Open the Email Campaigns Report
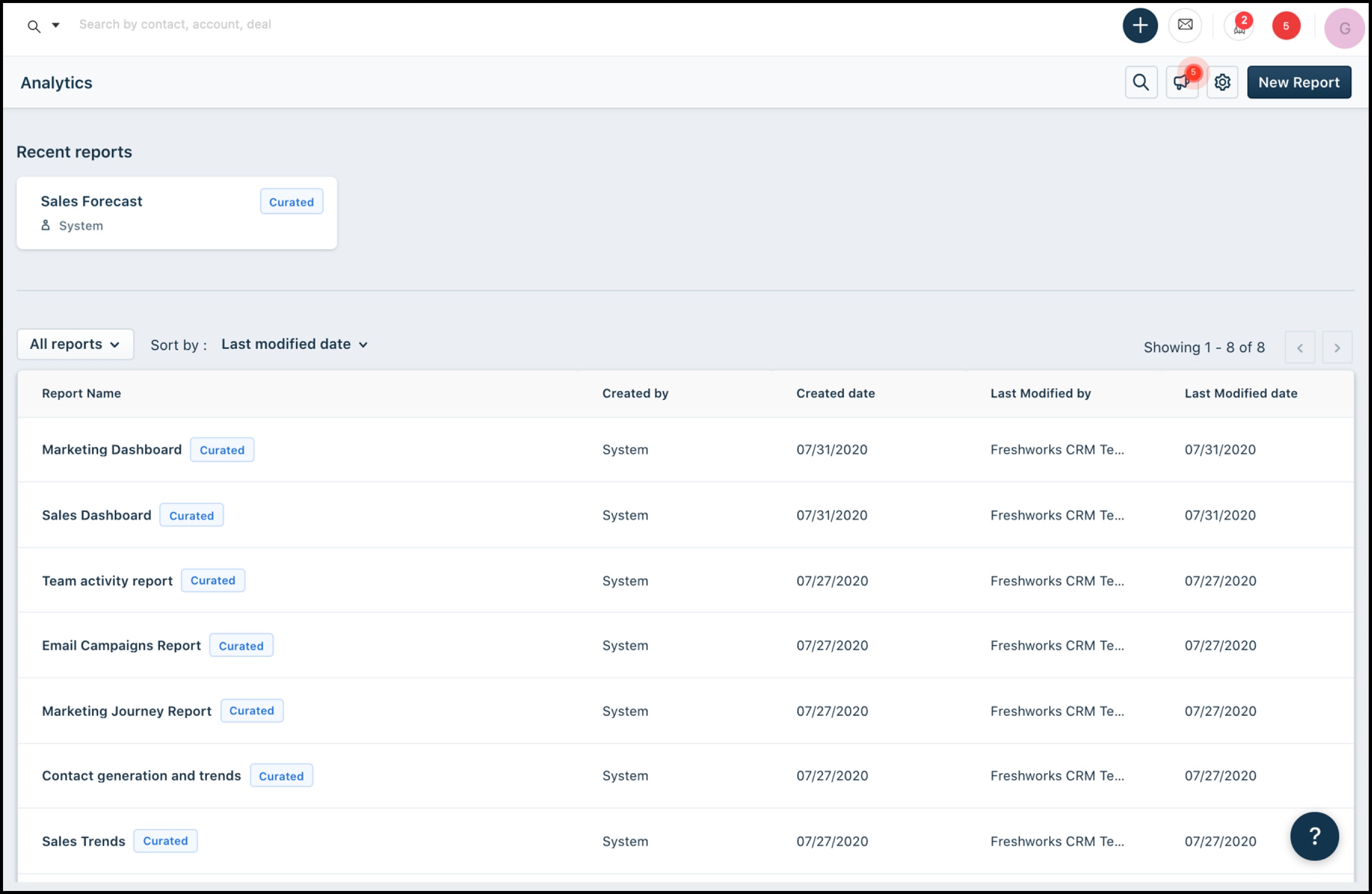1372x894 pixels. point(121,645)
